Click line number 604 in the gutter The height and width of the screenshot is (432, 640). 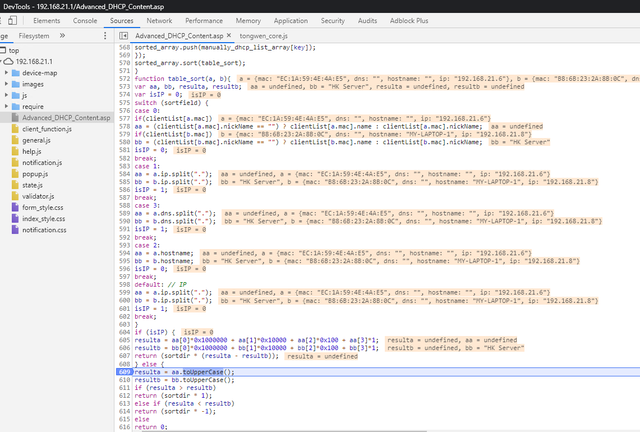pyautogui.click(x=124, y=332)
